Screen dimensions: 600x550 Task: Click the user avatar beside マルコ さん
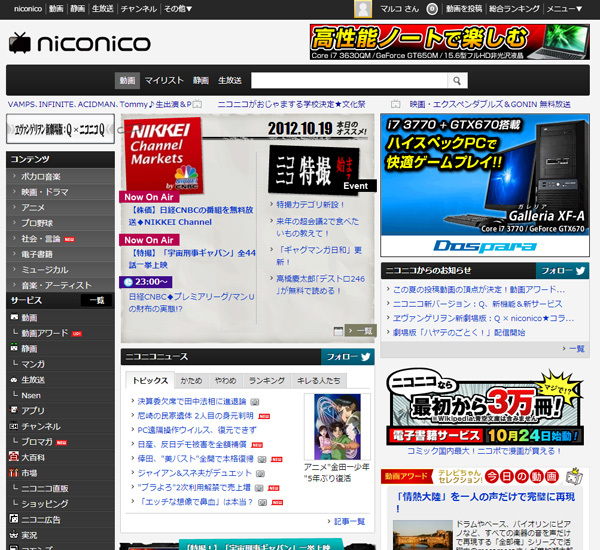pyautogui.click(x=364, y=8)
